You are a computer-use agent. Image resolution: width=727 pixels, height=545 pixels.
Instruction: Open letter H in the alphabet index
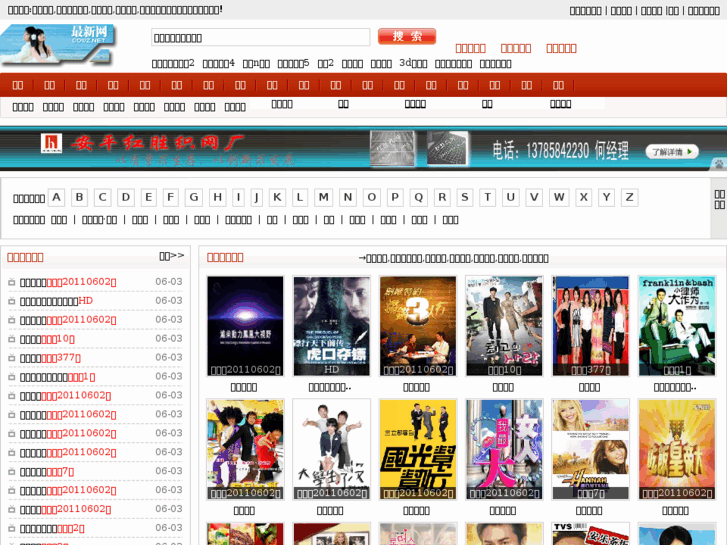tap(217, 198)
